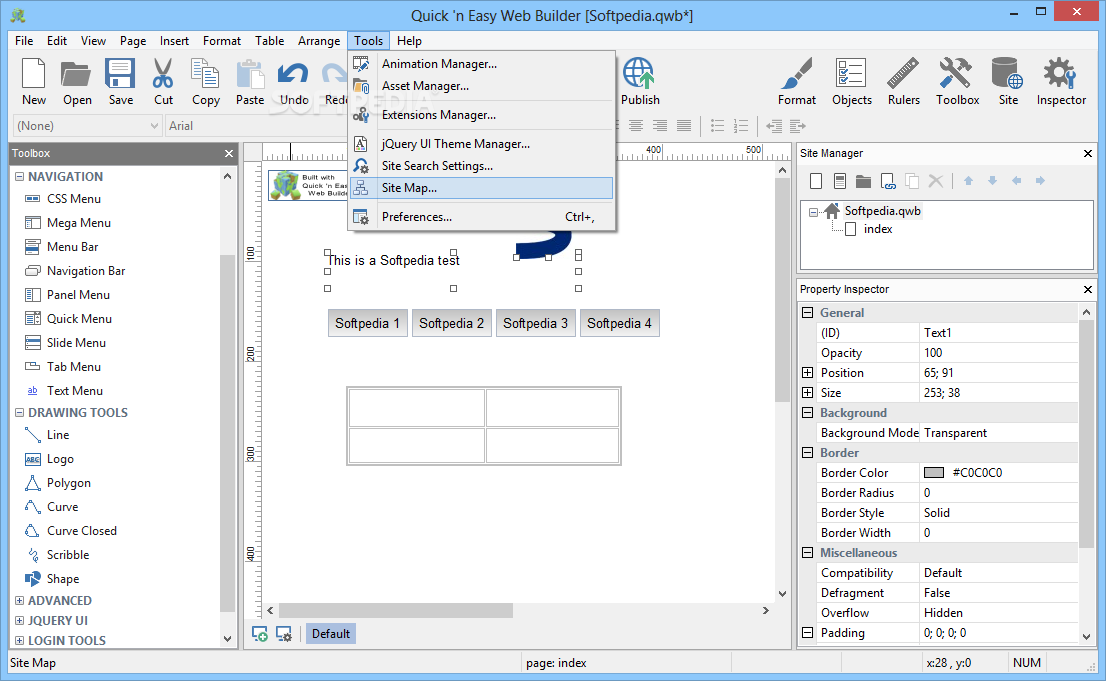Click the Paste clipboard icon

[x=250, y=82]
